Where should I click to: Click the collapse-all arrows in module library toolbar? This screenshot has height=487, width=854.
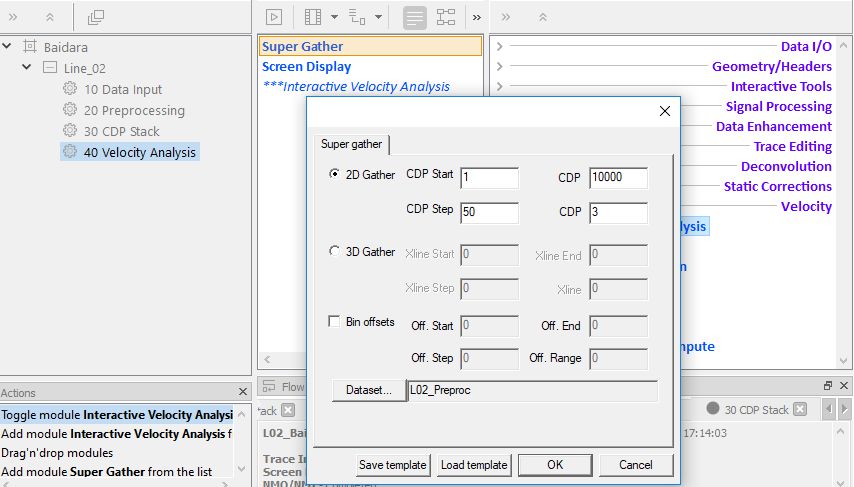point(542,17)
